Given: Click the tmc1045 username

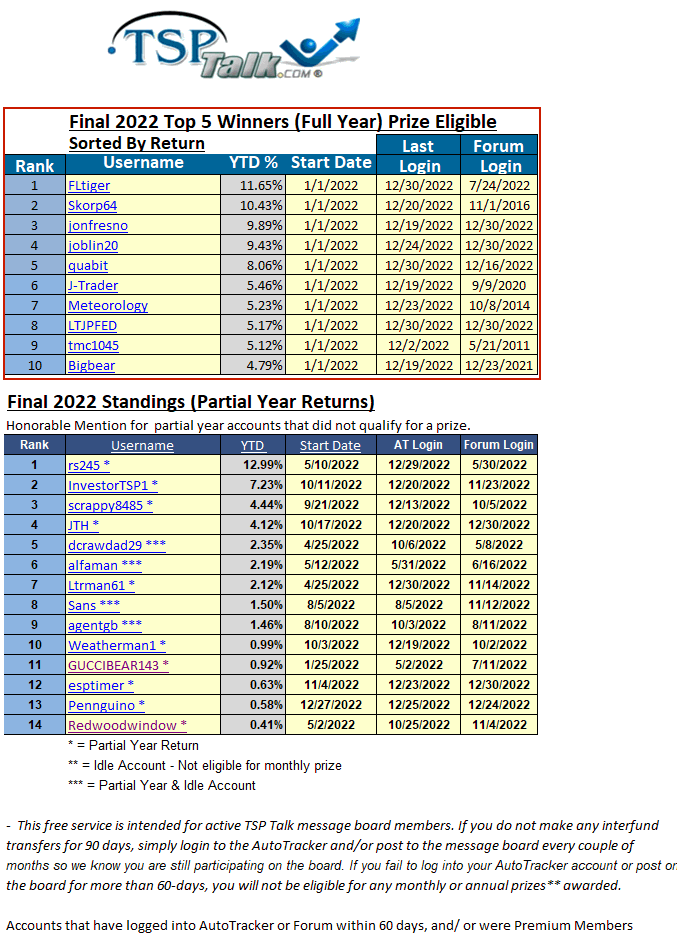Looking at the screenshot, I should coord(93,345).
